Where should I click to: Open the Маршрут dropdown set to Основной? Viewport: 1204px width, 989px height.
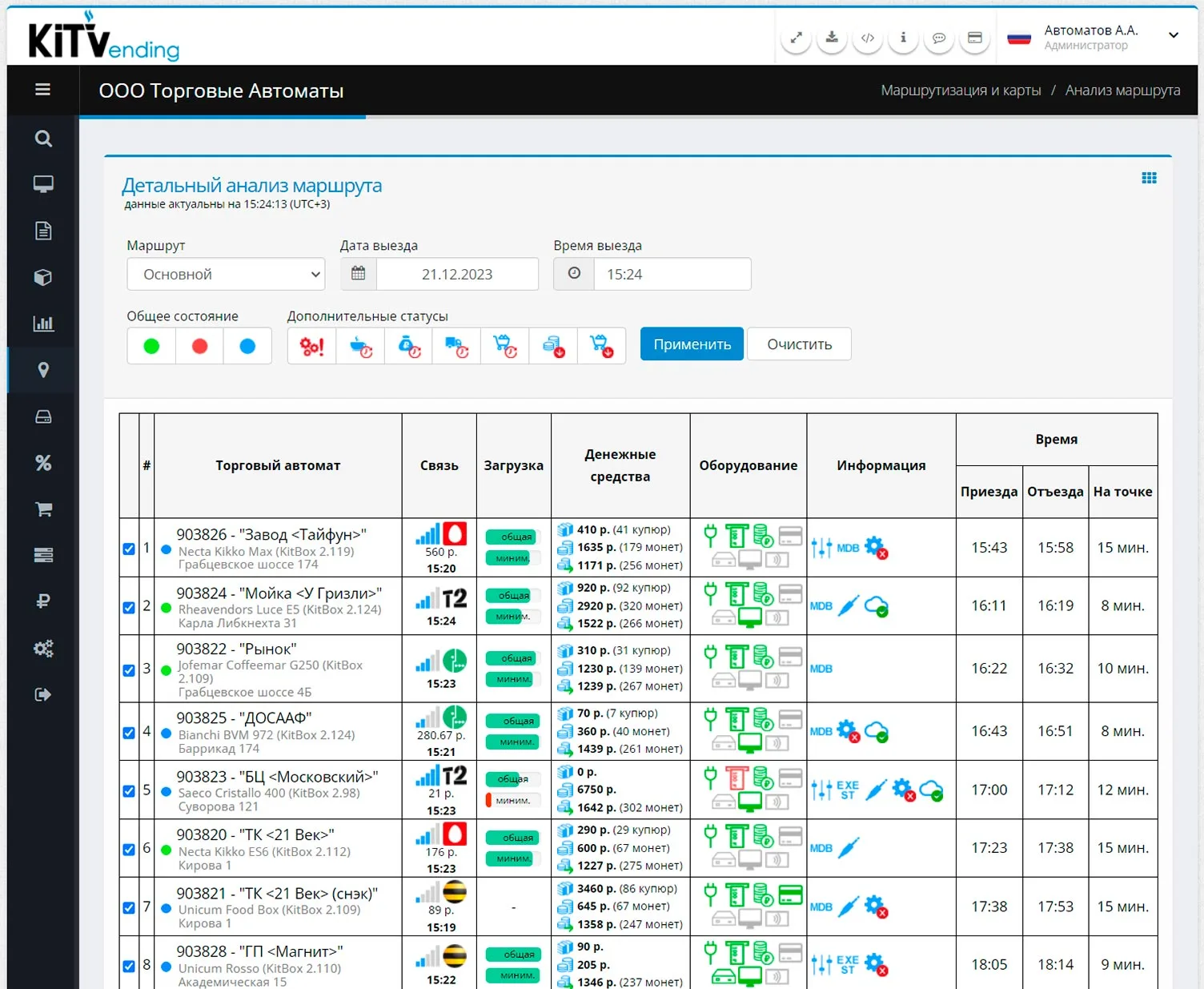click(226, 274)
